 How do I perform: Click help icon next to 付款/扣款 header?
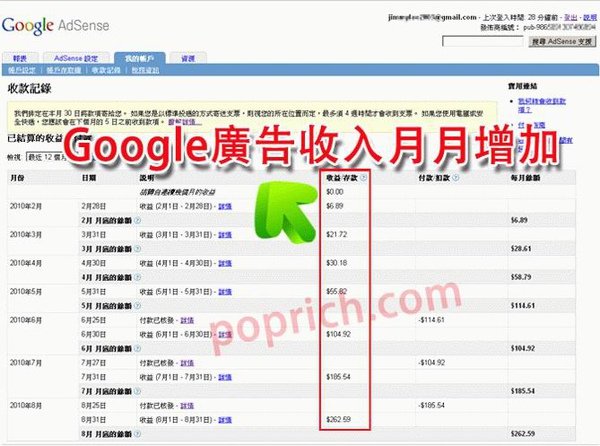pos(455,178)
